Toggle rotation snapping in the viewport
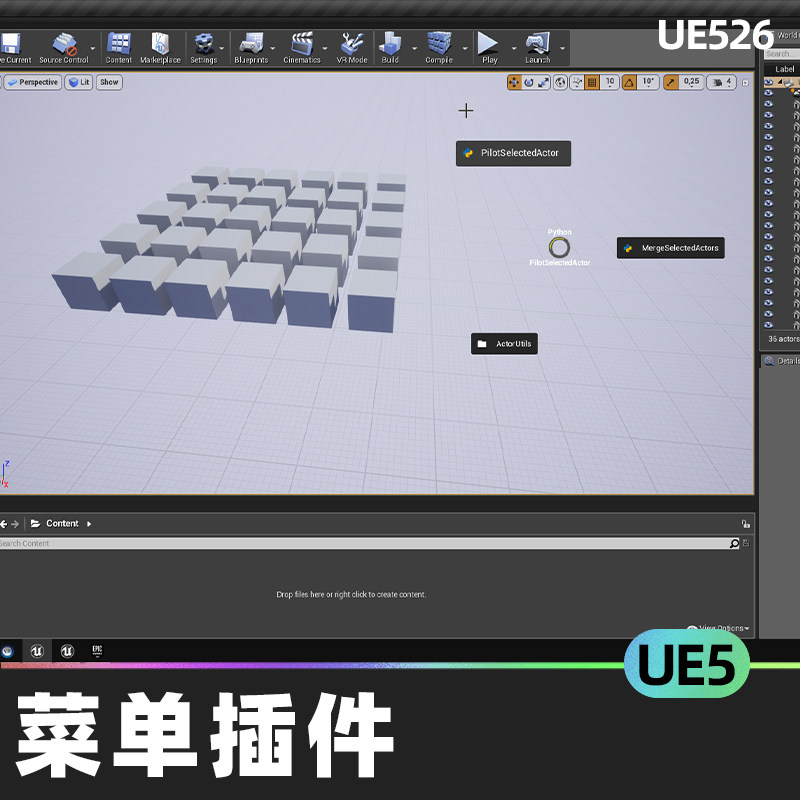 pyautogui.click(x=630, y=82)
